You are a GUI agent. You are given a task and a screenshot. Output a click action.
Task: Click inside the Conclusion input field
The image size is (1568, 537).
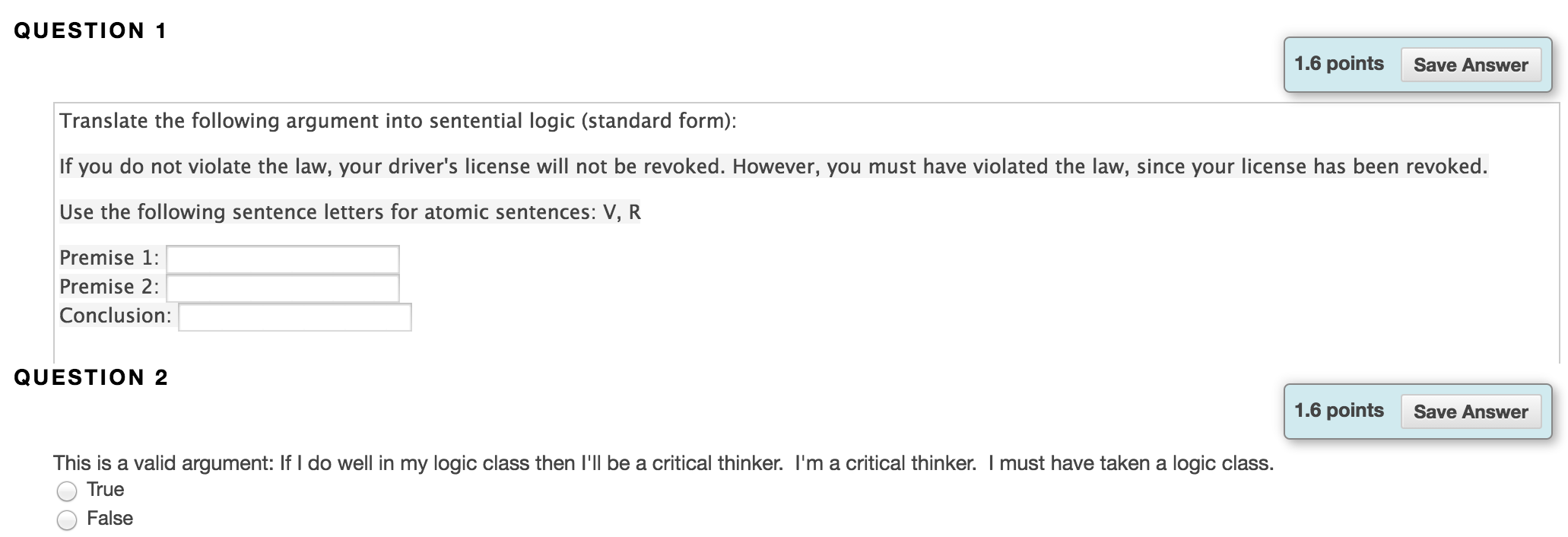point(294,317)
